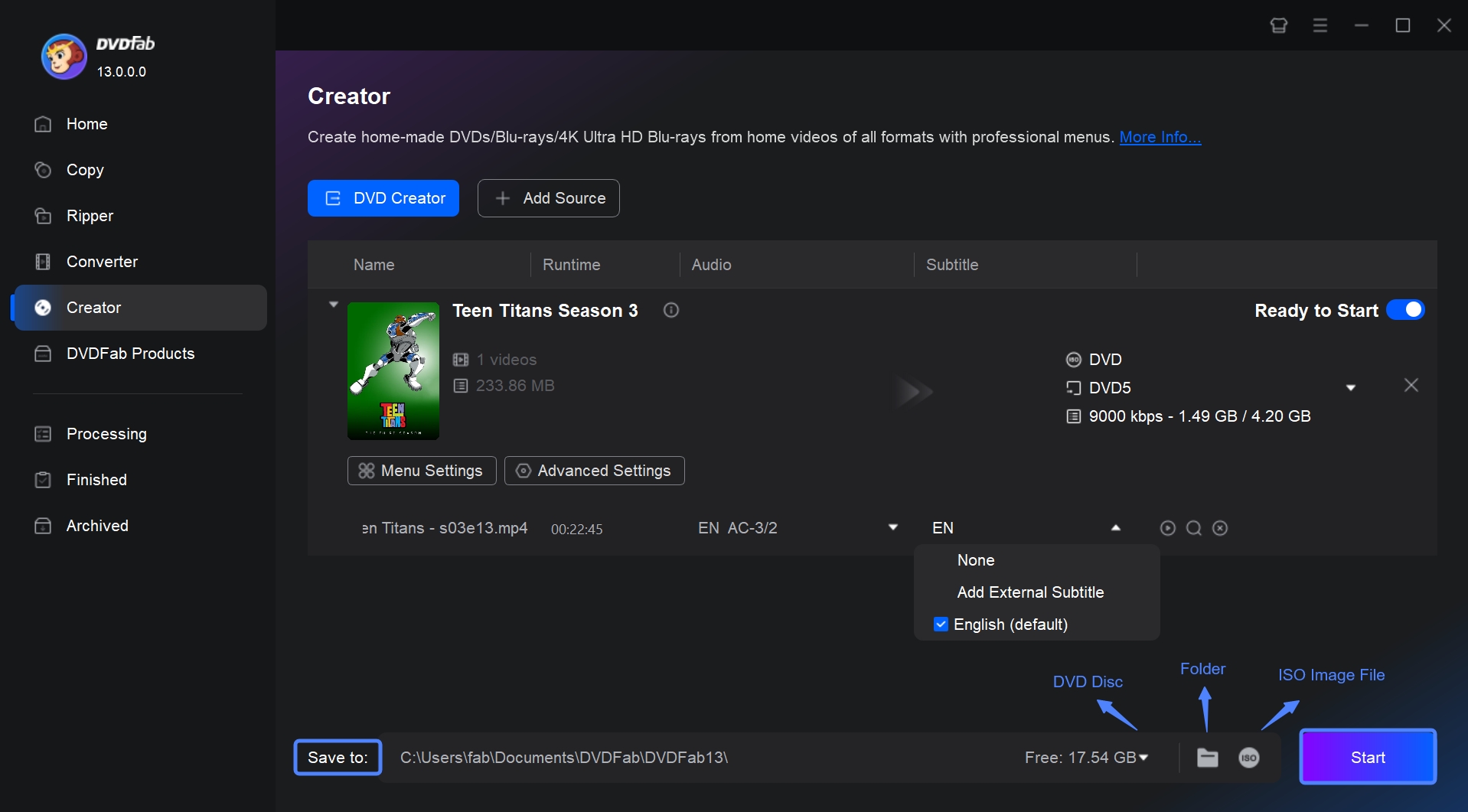Viewport: 1468px width, 812px height.
Task: Select the Converter module
Action: tap(103, 262)
